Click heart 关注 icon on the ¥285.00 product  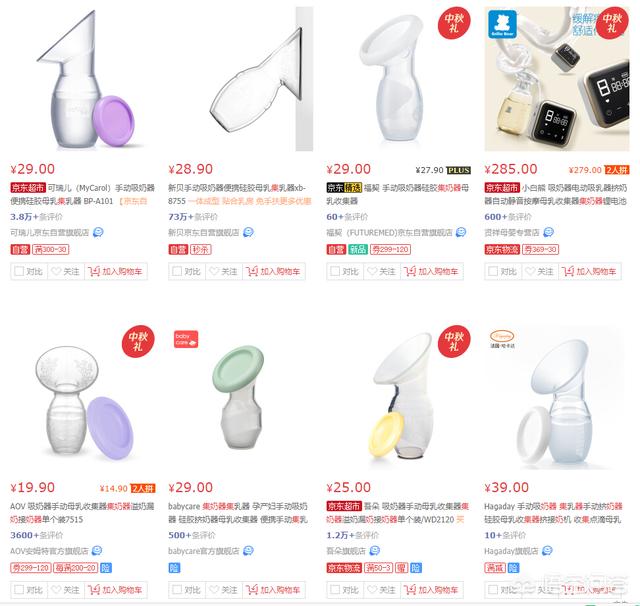tap(530, 271)
